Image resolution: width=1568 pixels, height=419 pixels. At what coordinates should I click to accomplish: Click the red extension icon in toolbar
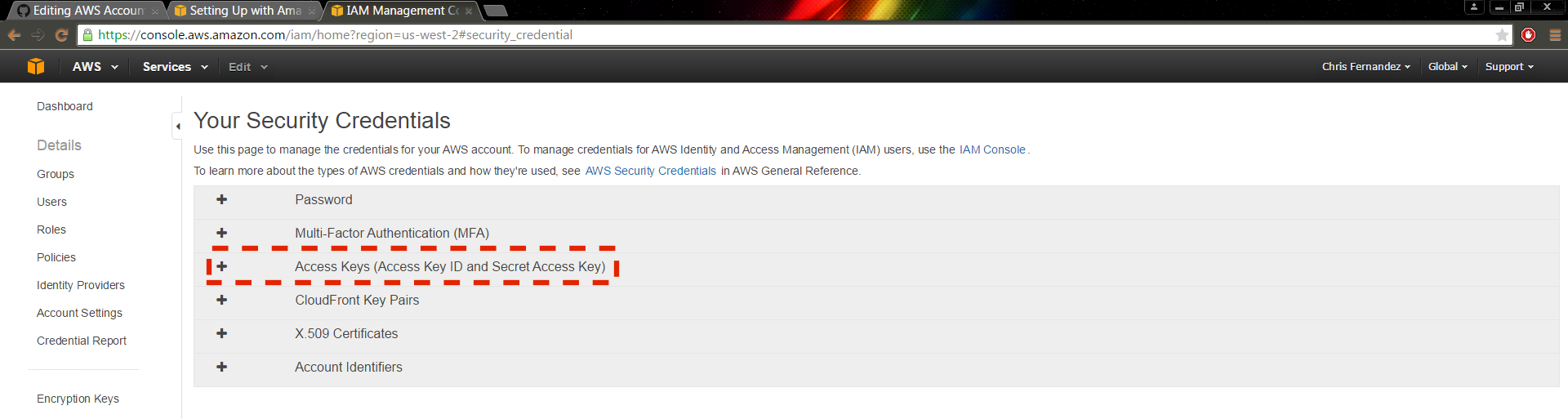(1529, 35)
